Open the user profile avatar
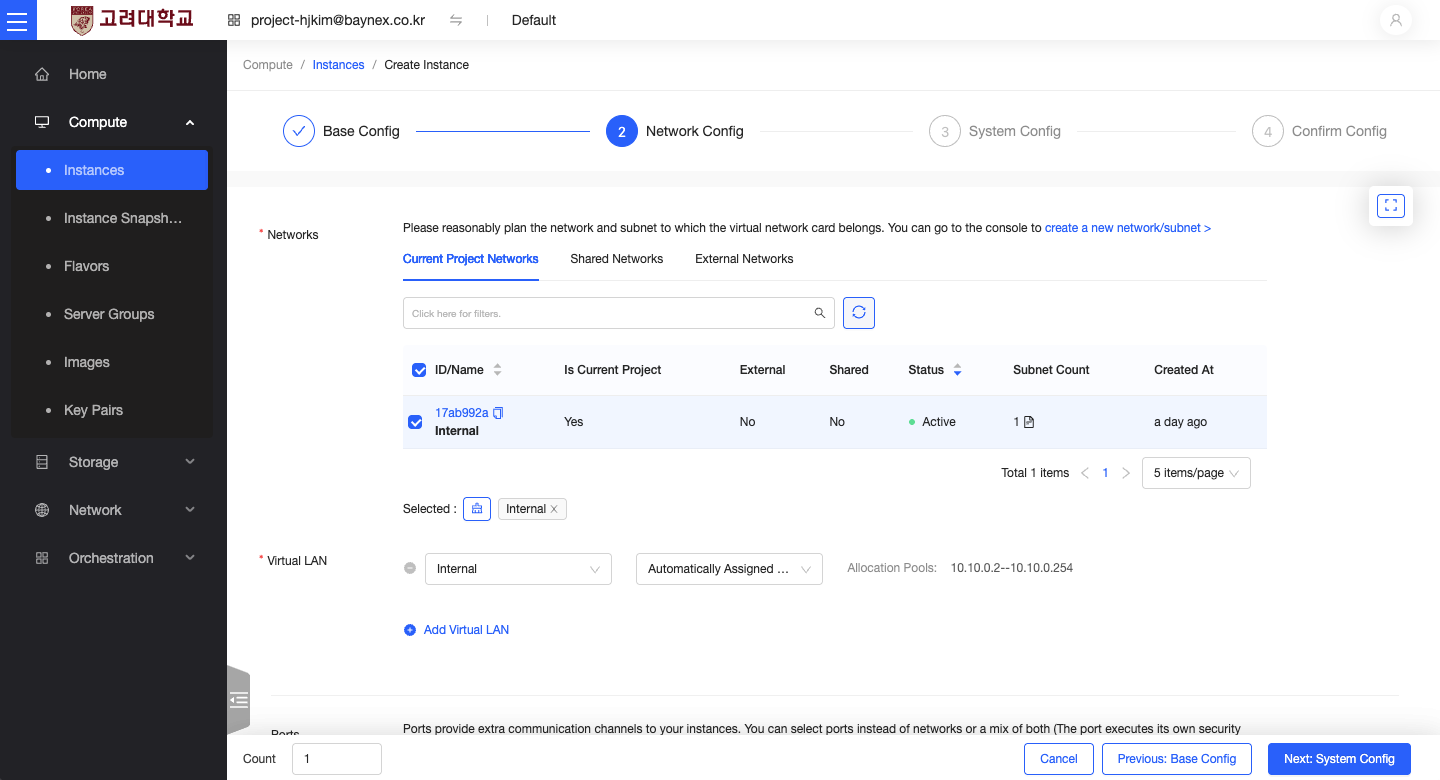The image size is (1440, 780). coord(1396,20)
